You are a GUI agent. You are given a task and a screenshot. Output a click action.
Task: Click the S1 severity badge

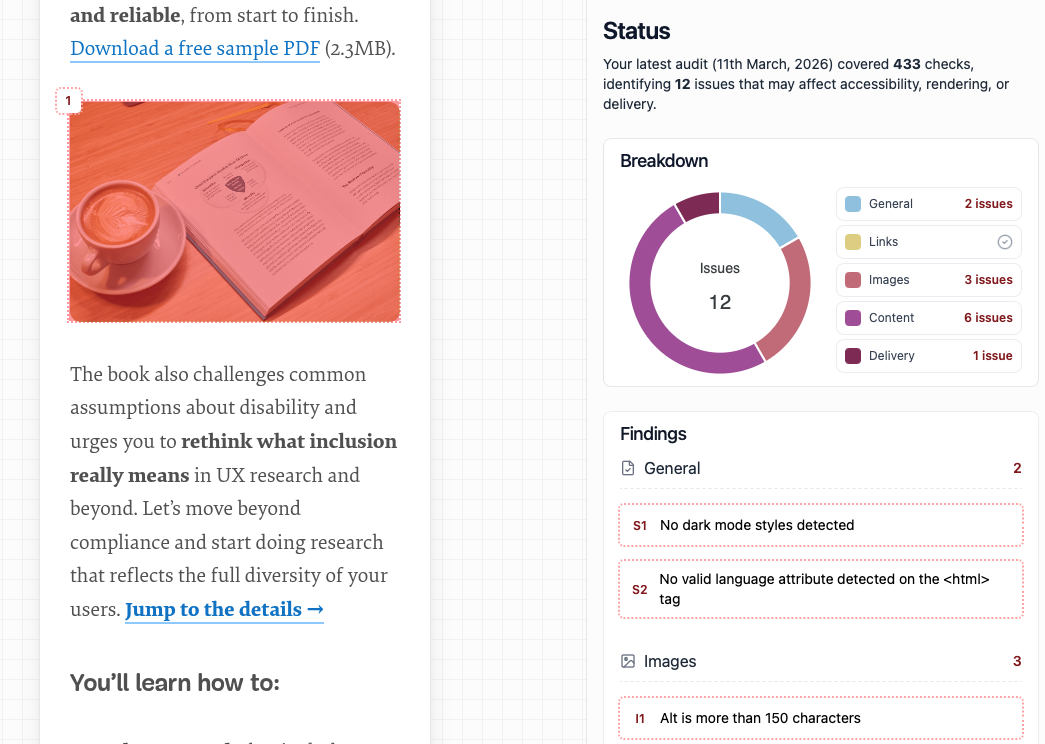pos(639,525)
